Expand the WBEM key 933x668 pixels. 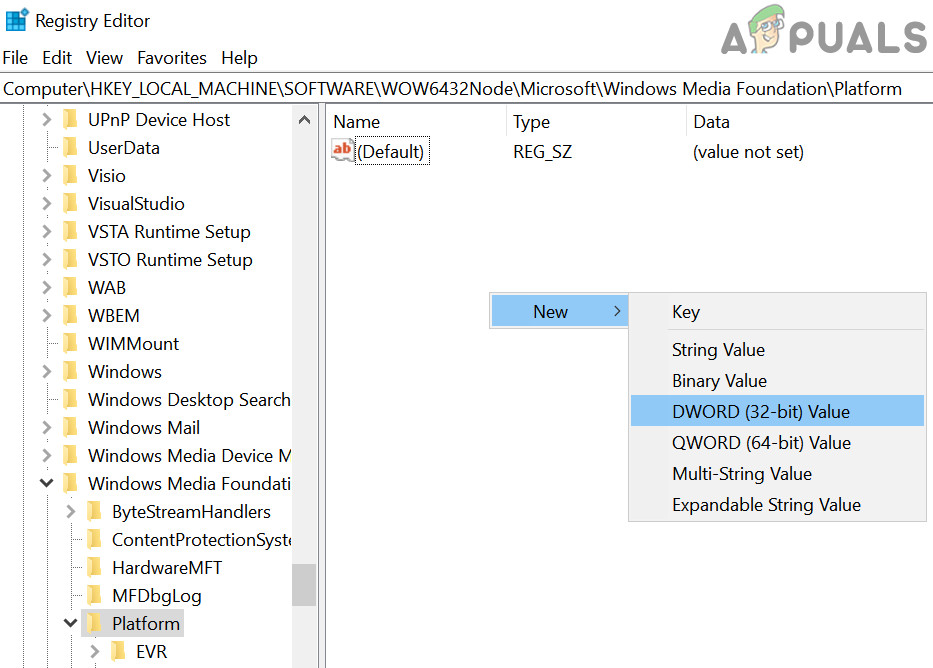46,315
